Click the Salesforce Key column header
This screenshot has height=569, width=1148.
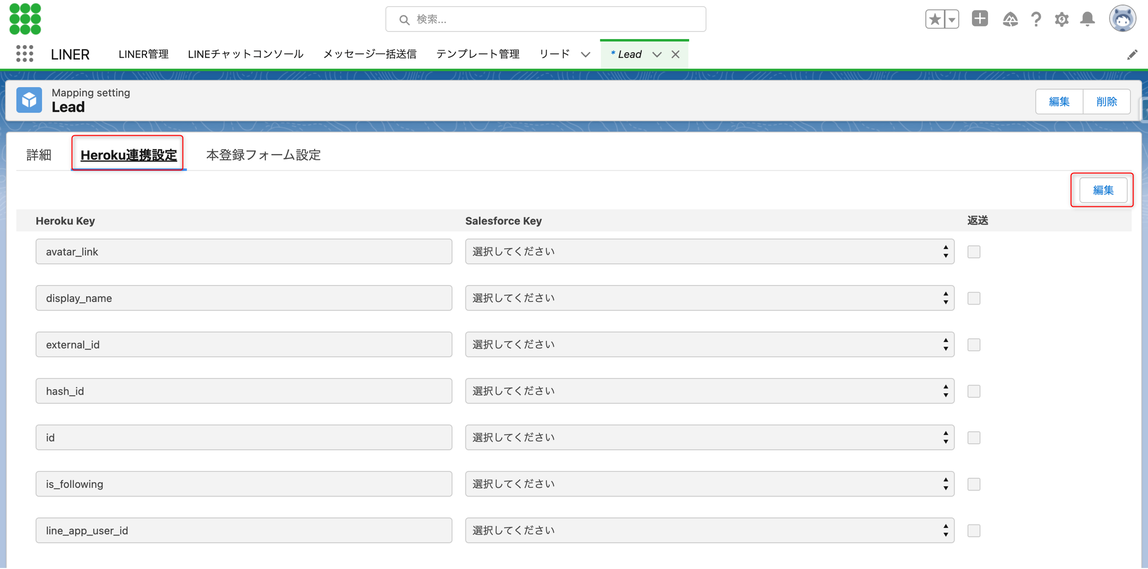(x=504, y=221)
